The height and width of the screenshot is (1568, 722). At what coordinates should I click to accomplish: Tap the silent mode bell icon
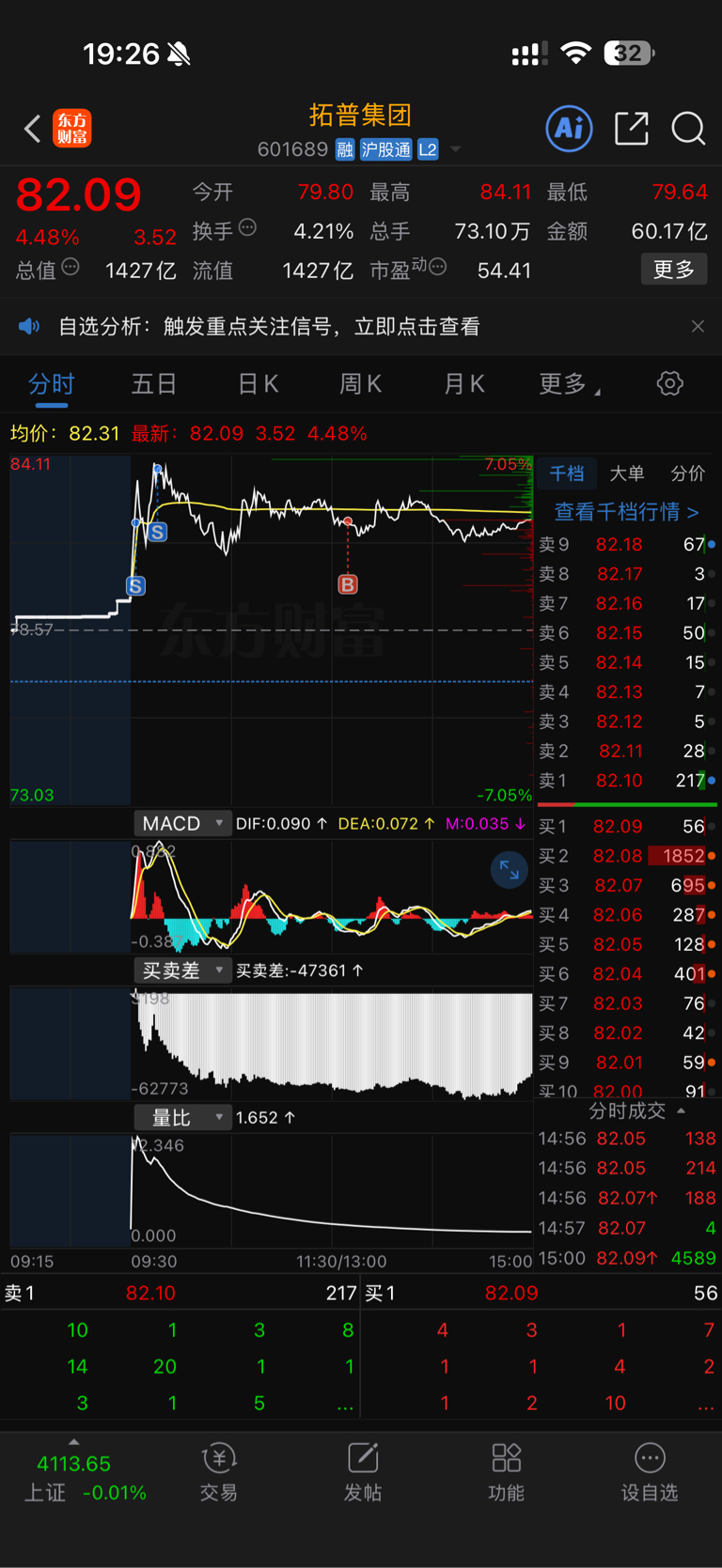coord(179,54)
